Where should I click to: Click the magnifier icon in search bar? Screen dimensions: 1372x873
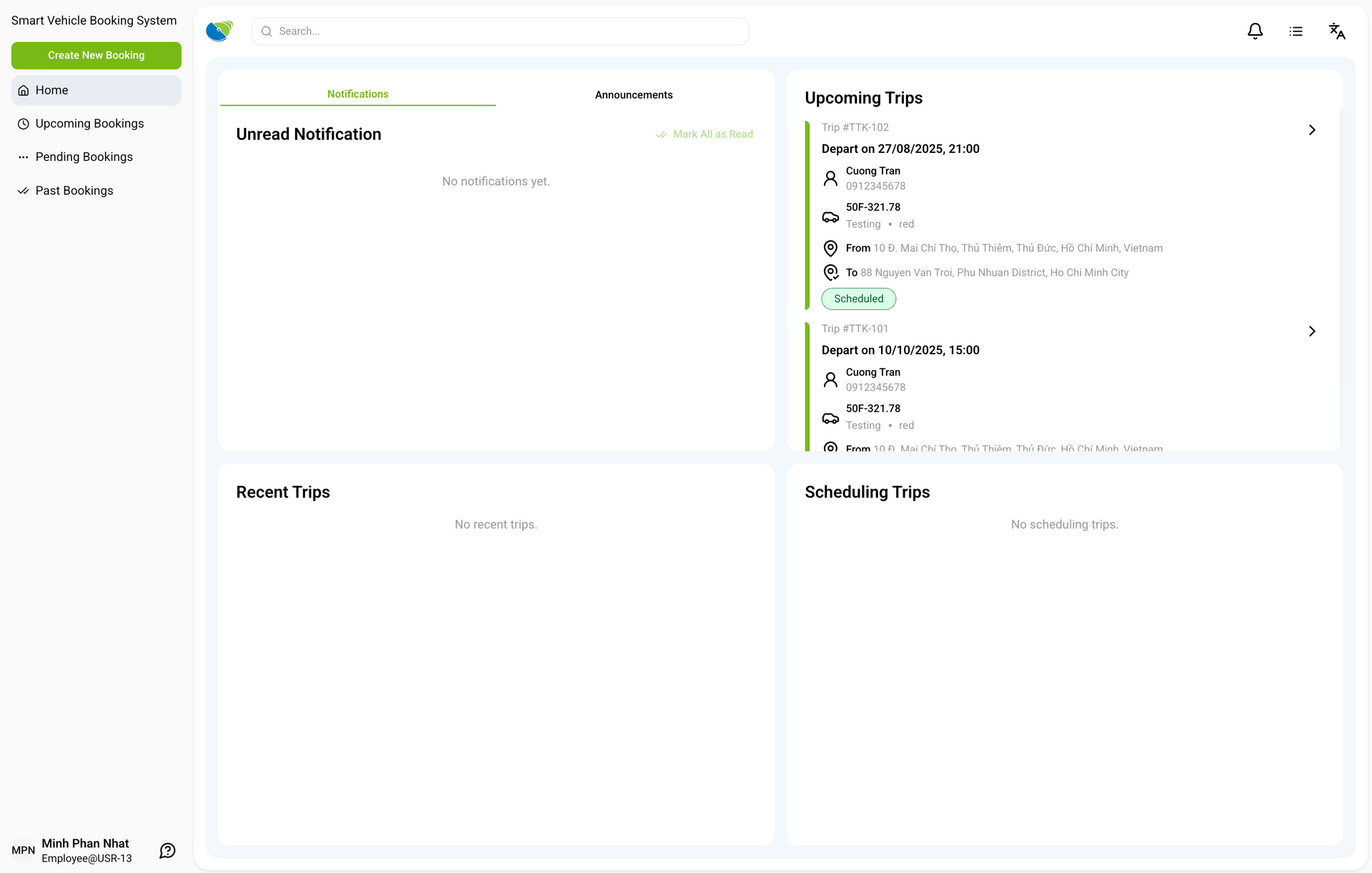tap(267, 31)
